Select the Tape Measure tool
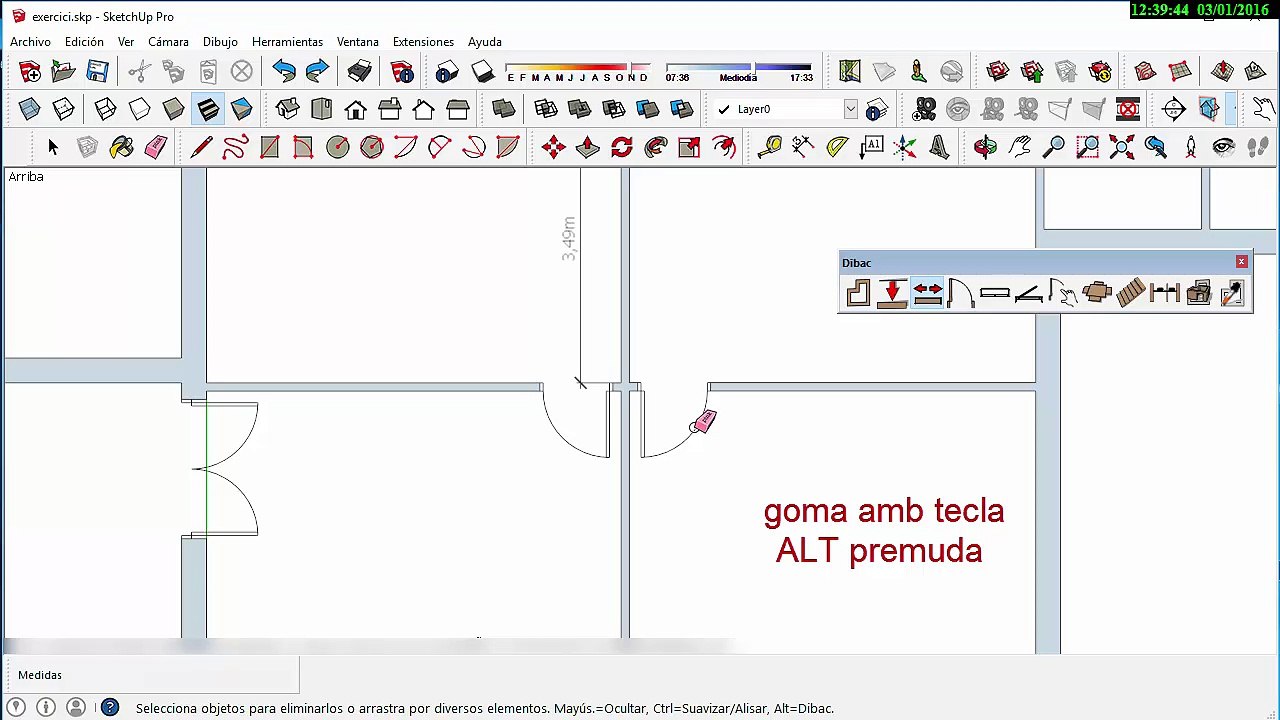The height and width of the screenshot is (720, 1280). tap(769, 147)
